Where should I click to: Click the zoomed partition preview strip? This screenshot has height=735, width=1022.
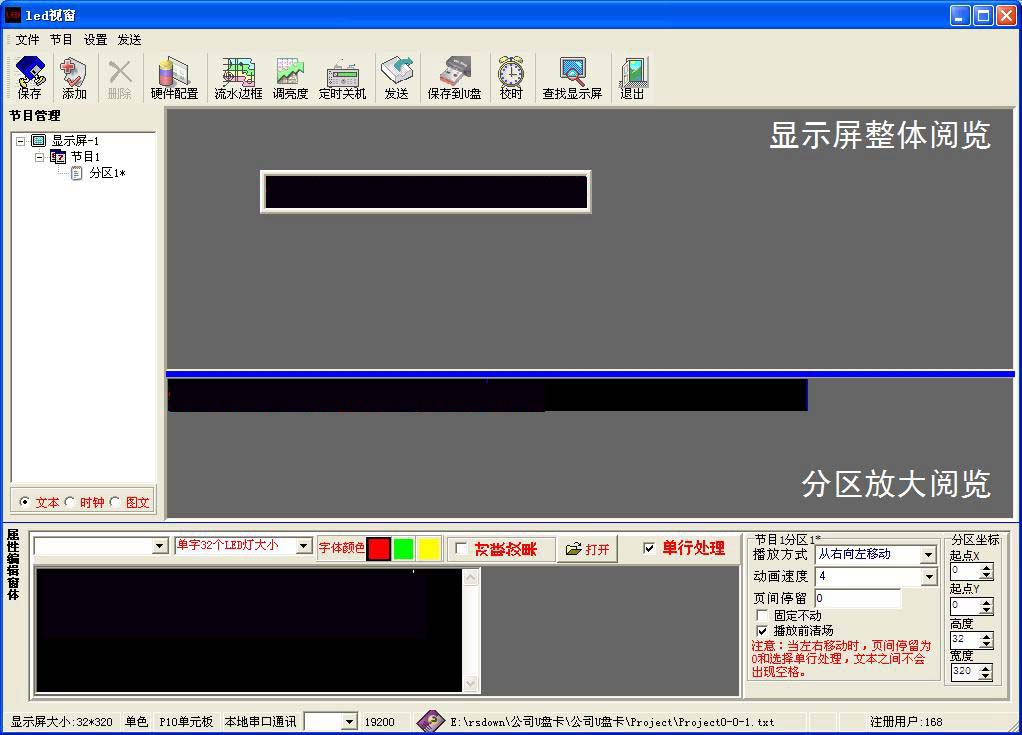point(488,395)
